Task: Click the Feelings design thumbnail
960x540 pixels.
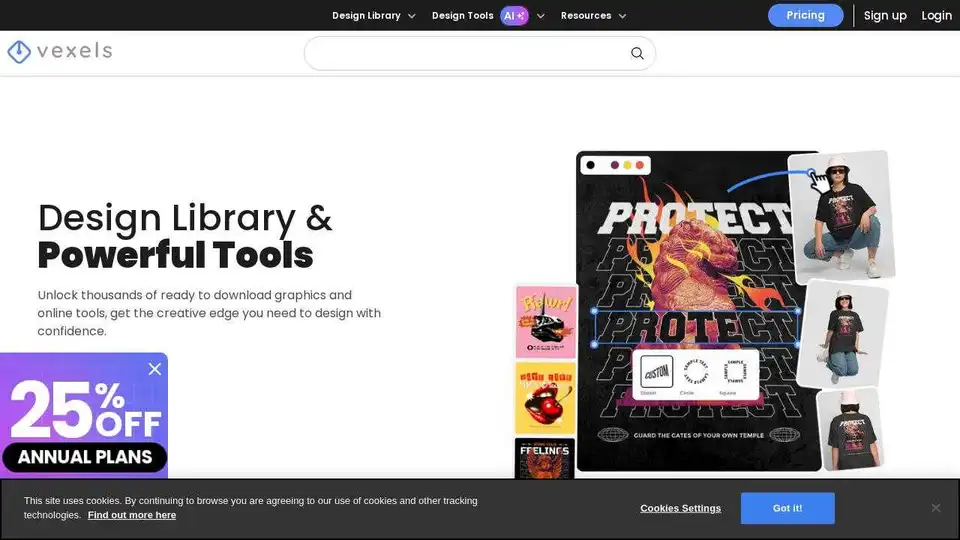Action: click(x=544, y=459)
